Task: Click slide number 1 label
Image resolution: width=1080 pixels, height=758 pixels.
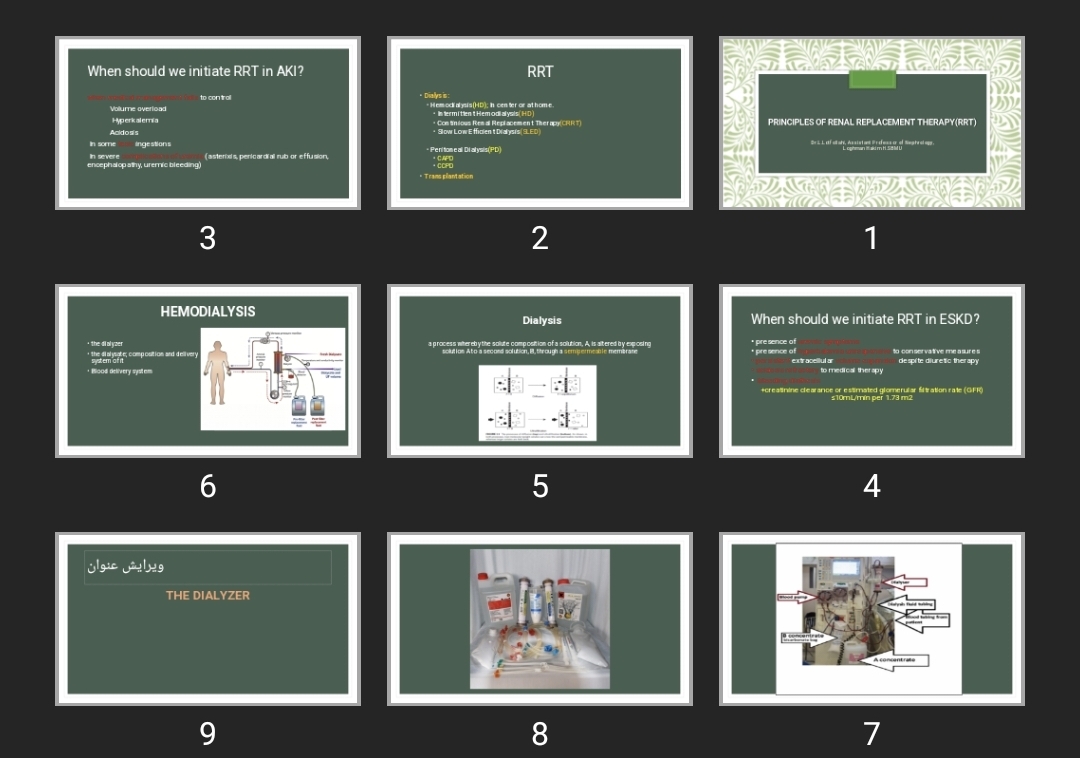Action: pos(871,238)
